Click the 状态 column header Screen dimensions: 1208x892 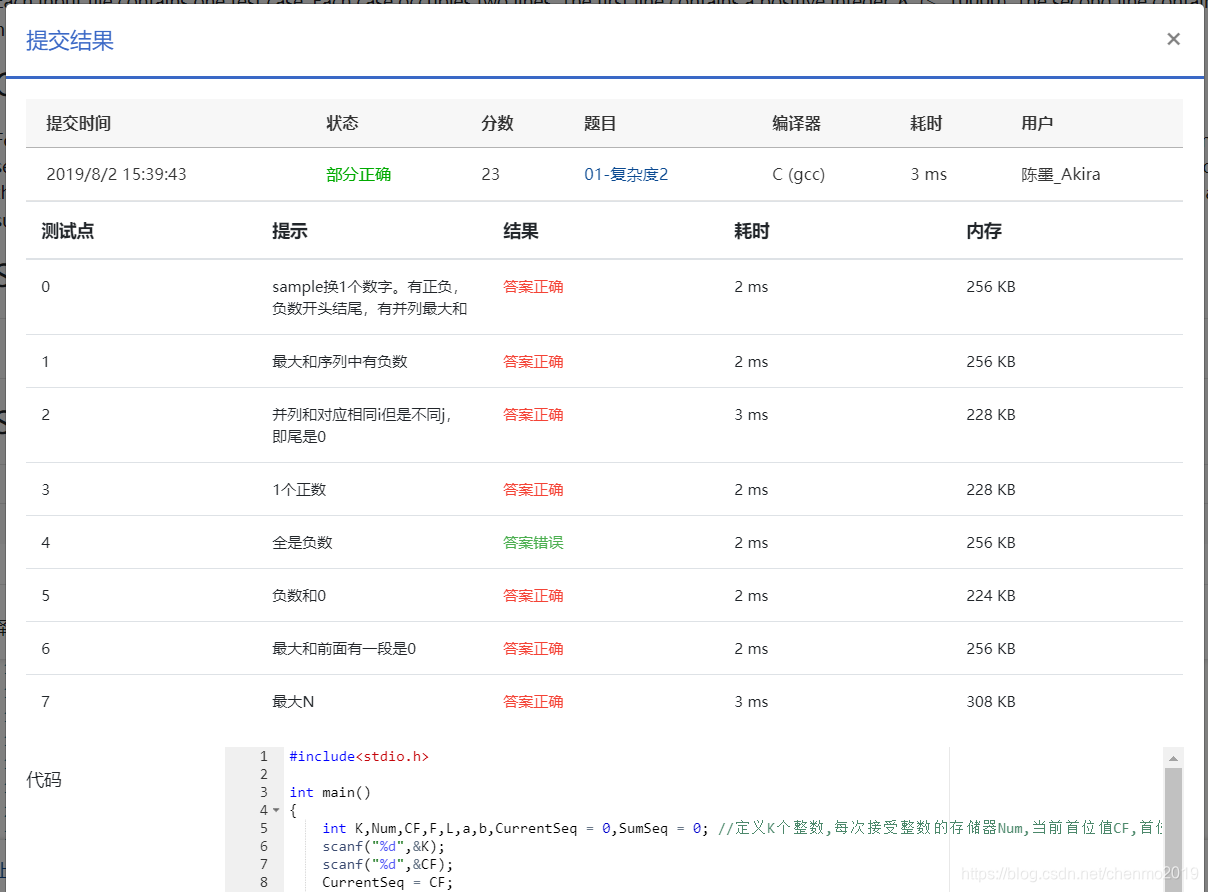coord(342,124)
